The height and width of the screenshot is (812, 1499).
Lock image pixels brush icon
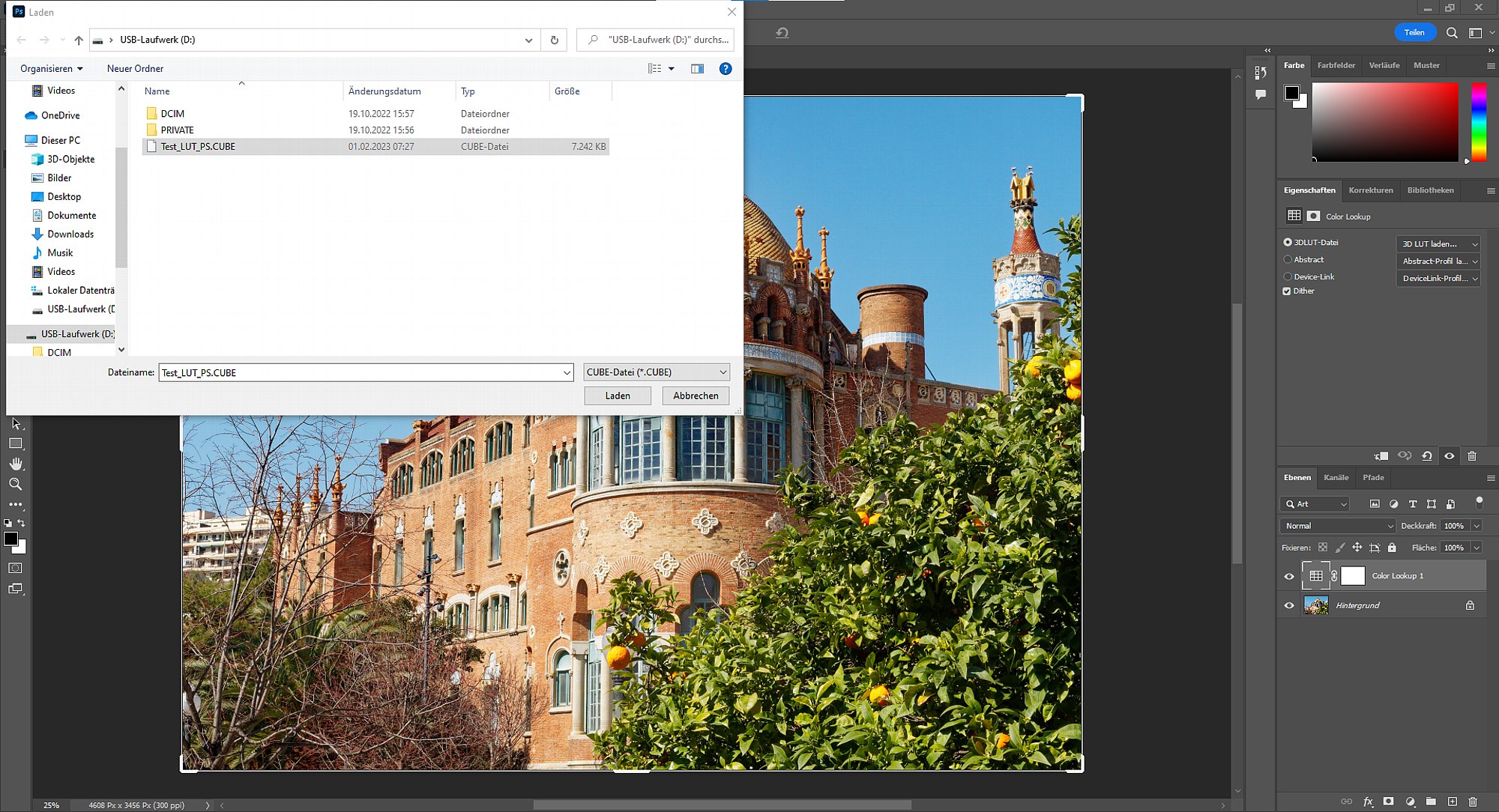coord(1340,548)
